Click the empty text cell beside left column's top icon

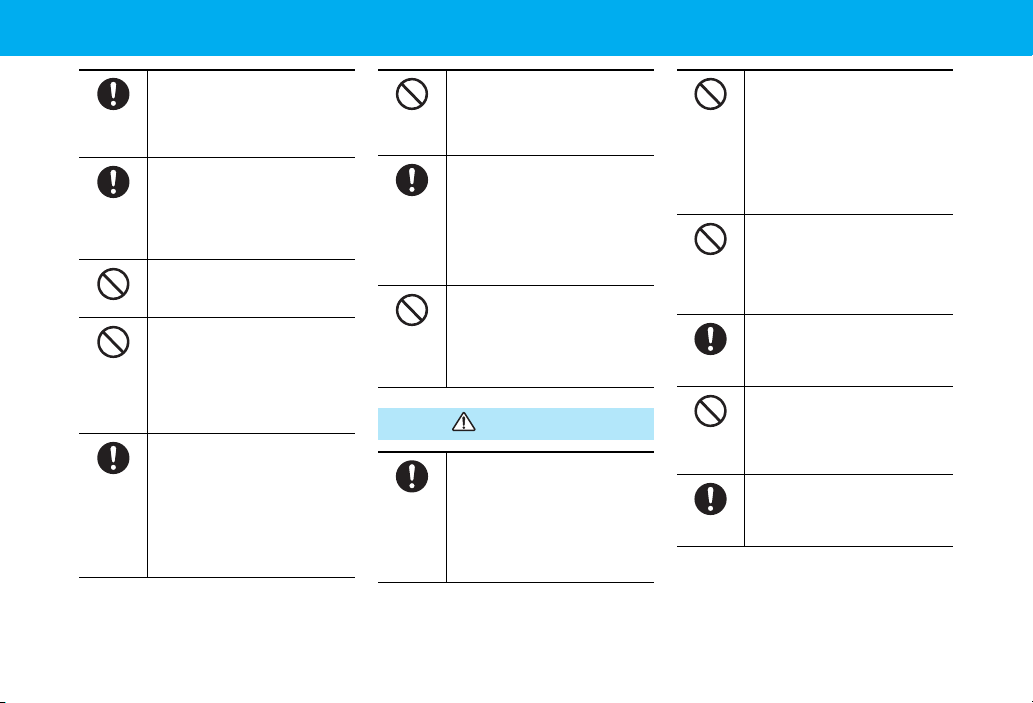pyautogui.click(x=252, y=113)
